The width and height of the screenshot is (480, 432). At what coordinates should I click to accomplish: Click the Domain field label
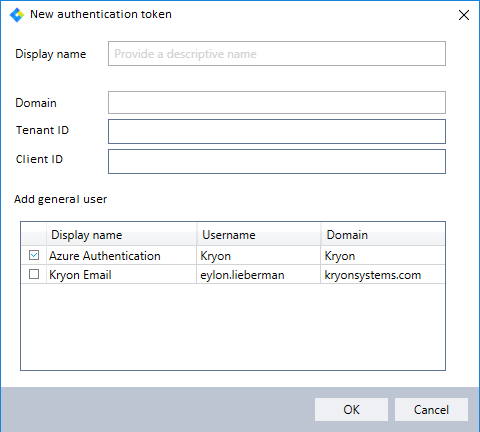pyautogui.click(x=36, y=103)
